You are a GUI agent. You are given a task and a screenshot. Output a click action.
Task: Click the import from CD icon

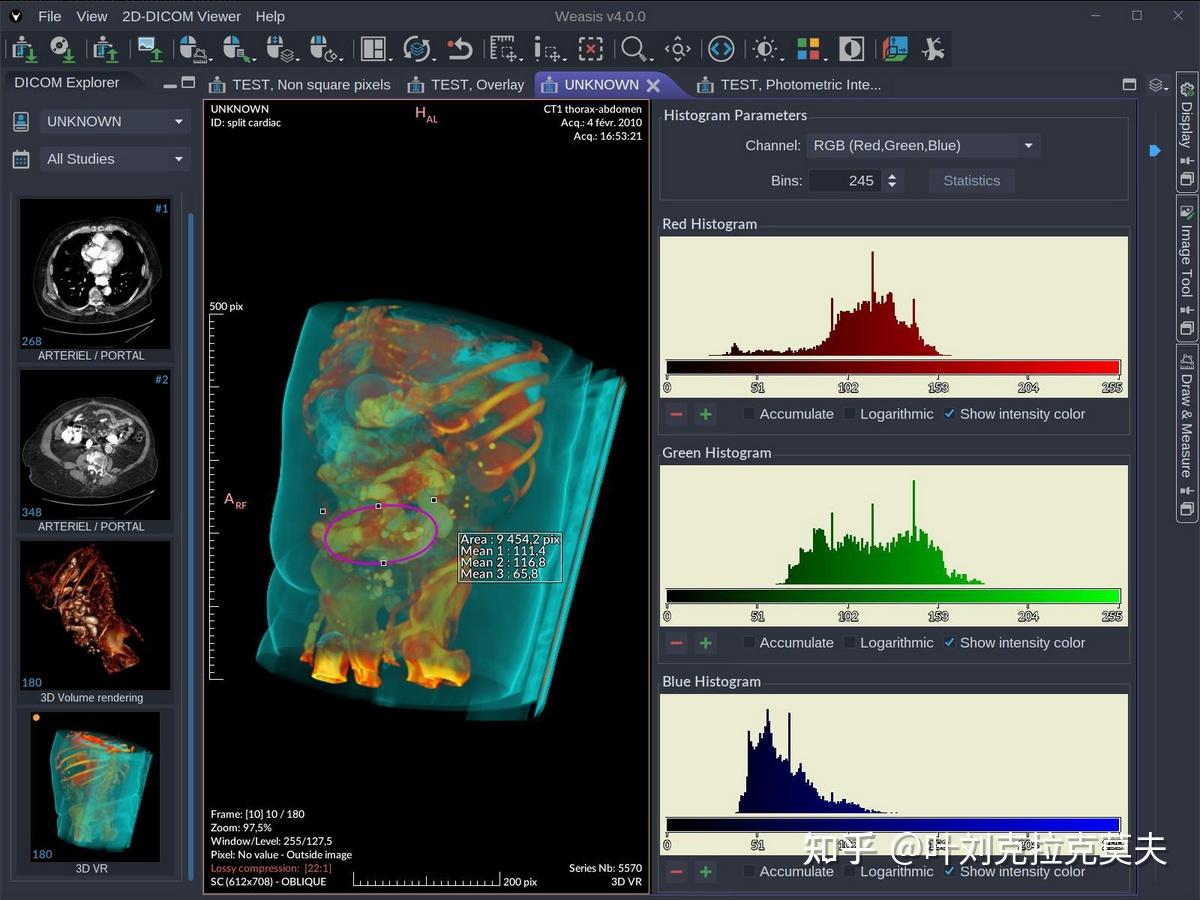point(61,48)
